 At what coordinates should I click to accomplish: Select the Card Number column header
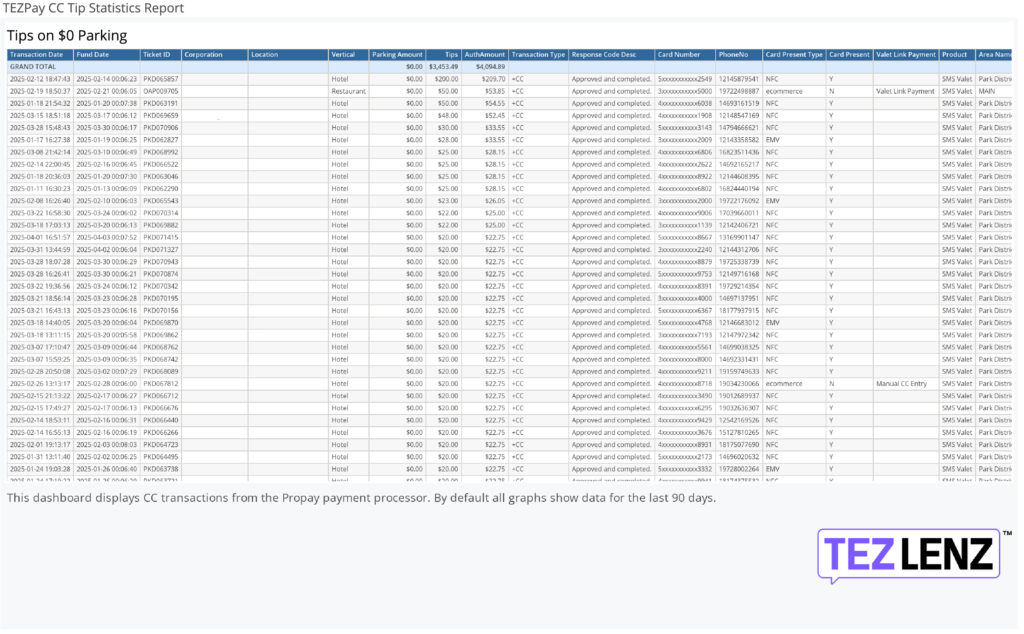click(685, 55)
